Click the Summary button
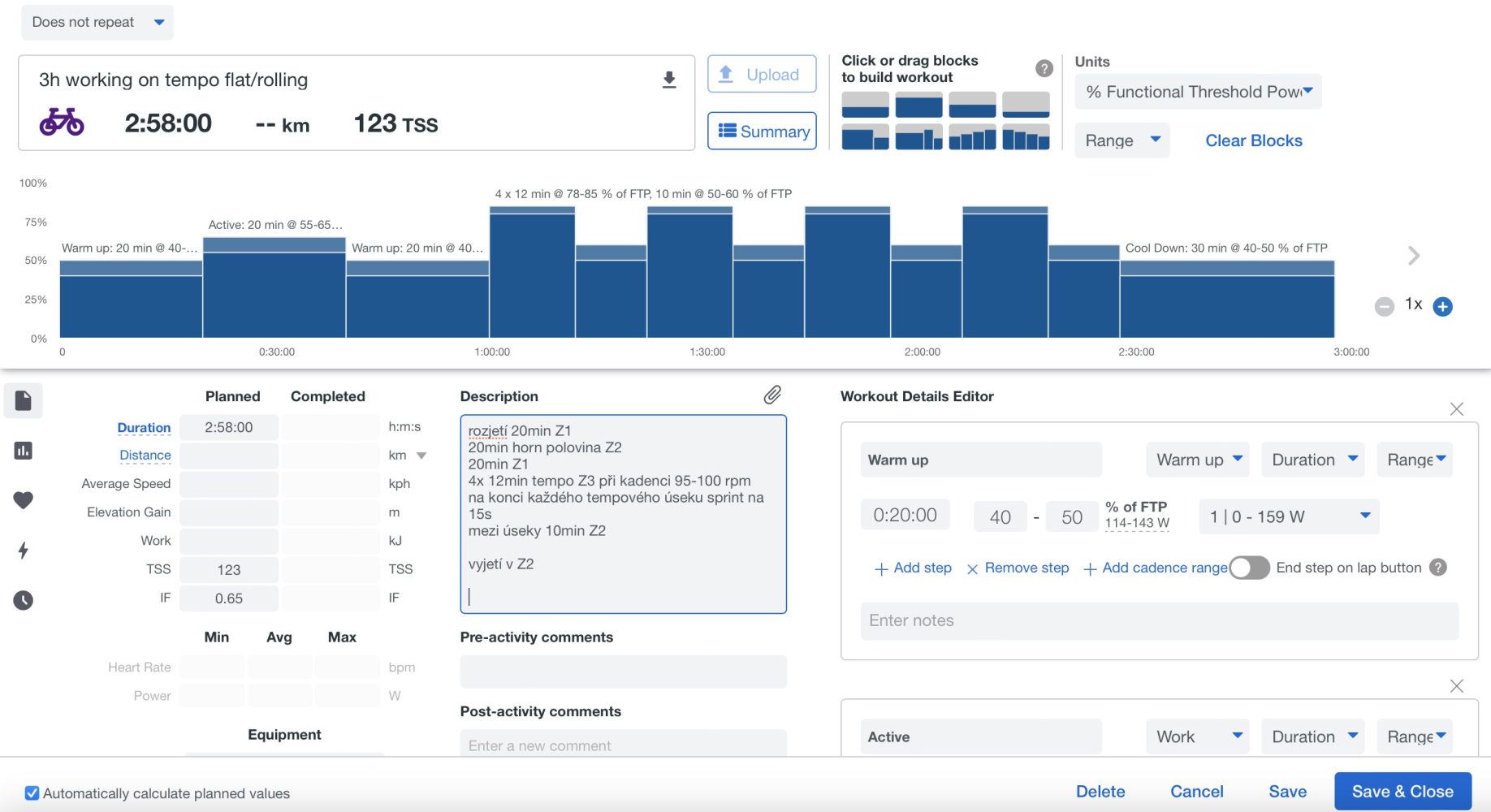The width and height of the screenshot is (1491, 812). [763, 132]
